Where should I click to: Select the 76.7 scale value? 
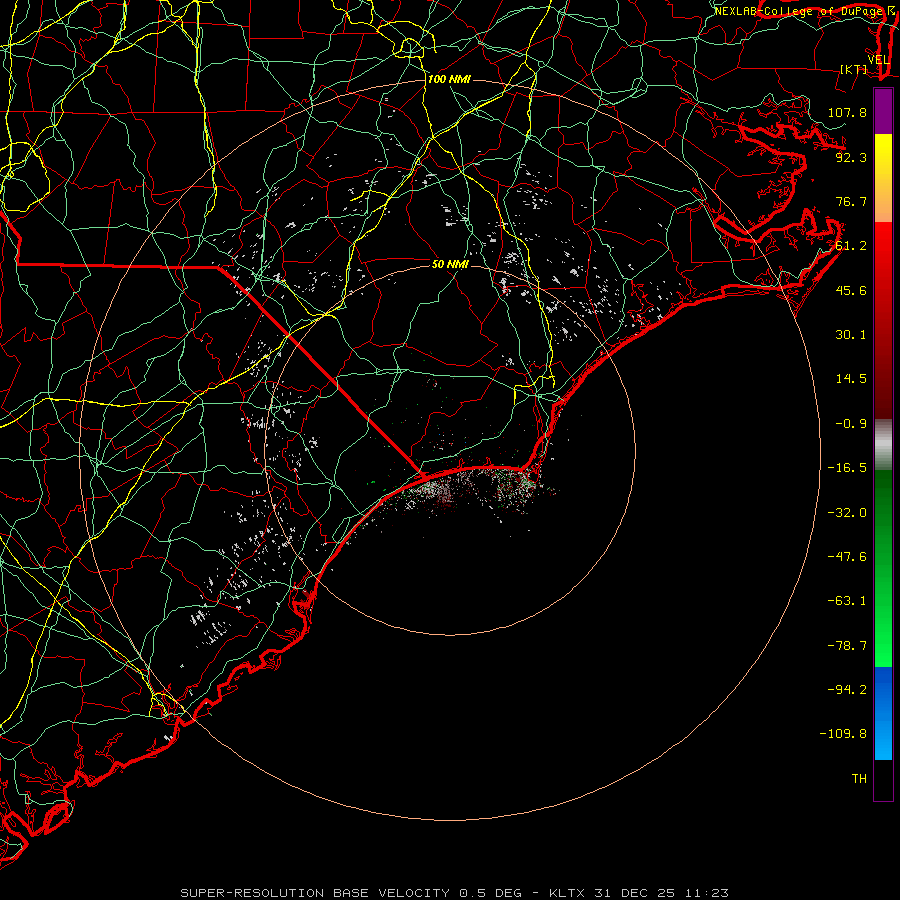click(x=851, y=201)
